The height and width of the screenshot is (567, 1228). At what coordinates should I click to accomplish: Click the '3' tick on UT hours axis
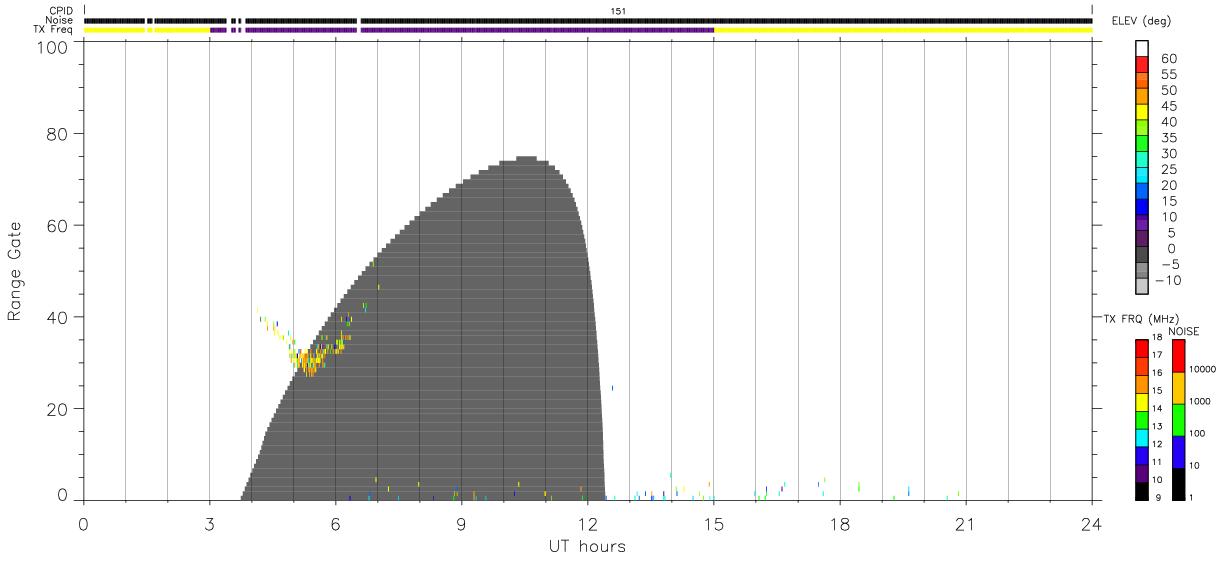pyautogui.click(x=209, y=523)
